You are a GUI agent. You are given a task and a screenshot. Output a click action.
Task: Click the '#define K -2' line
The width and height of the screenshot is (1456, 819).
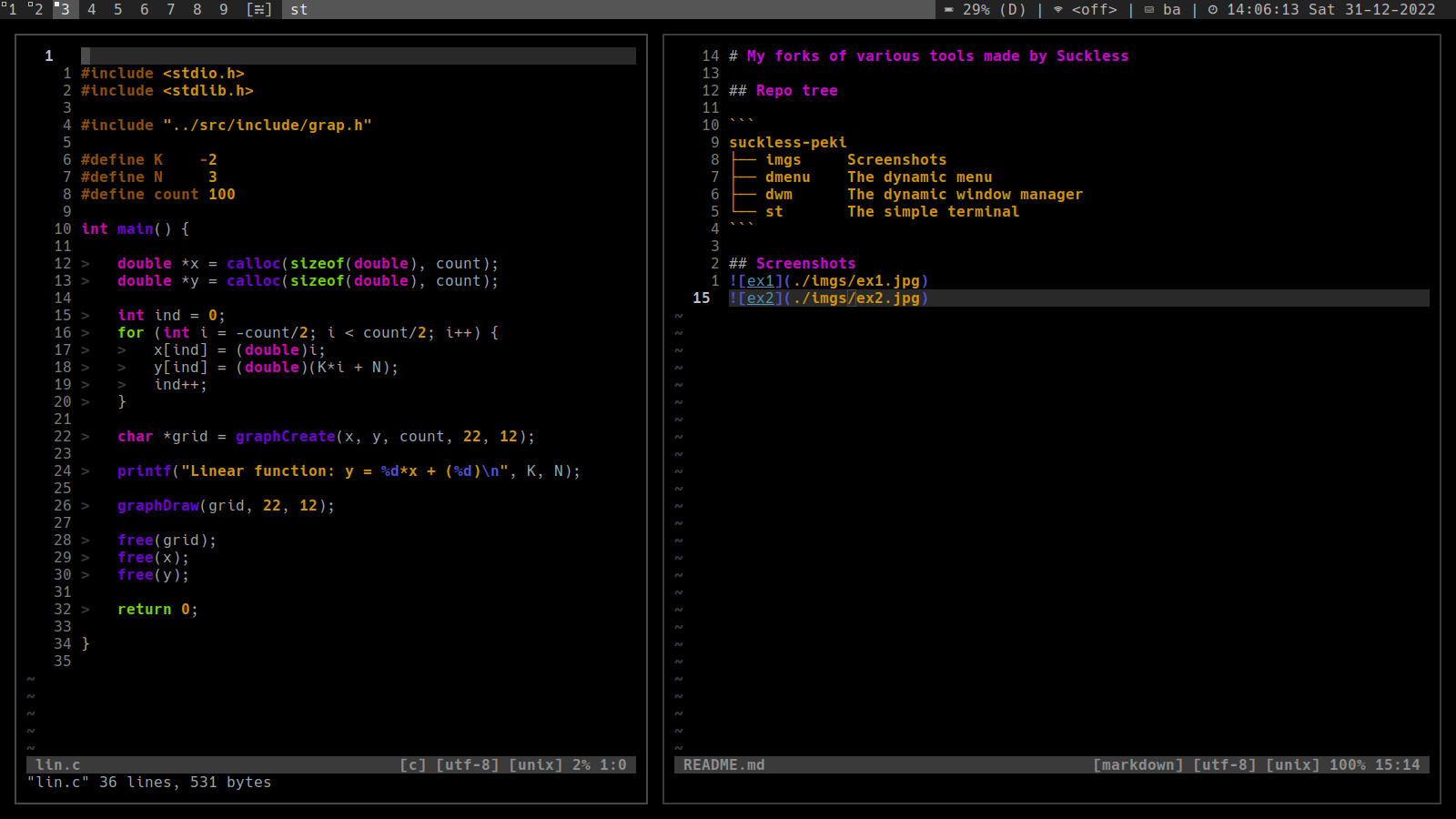tap(149, 160)
